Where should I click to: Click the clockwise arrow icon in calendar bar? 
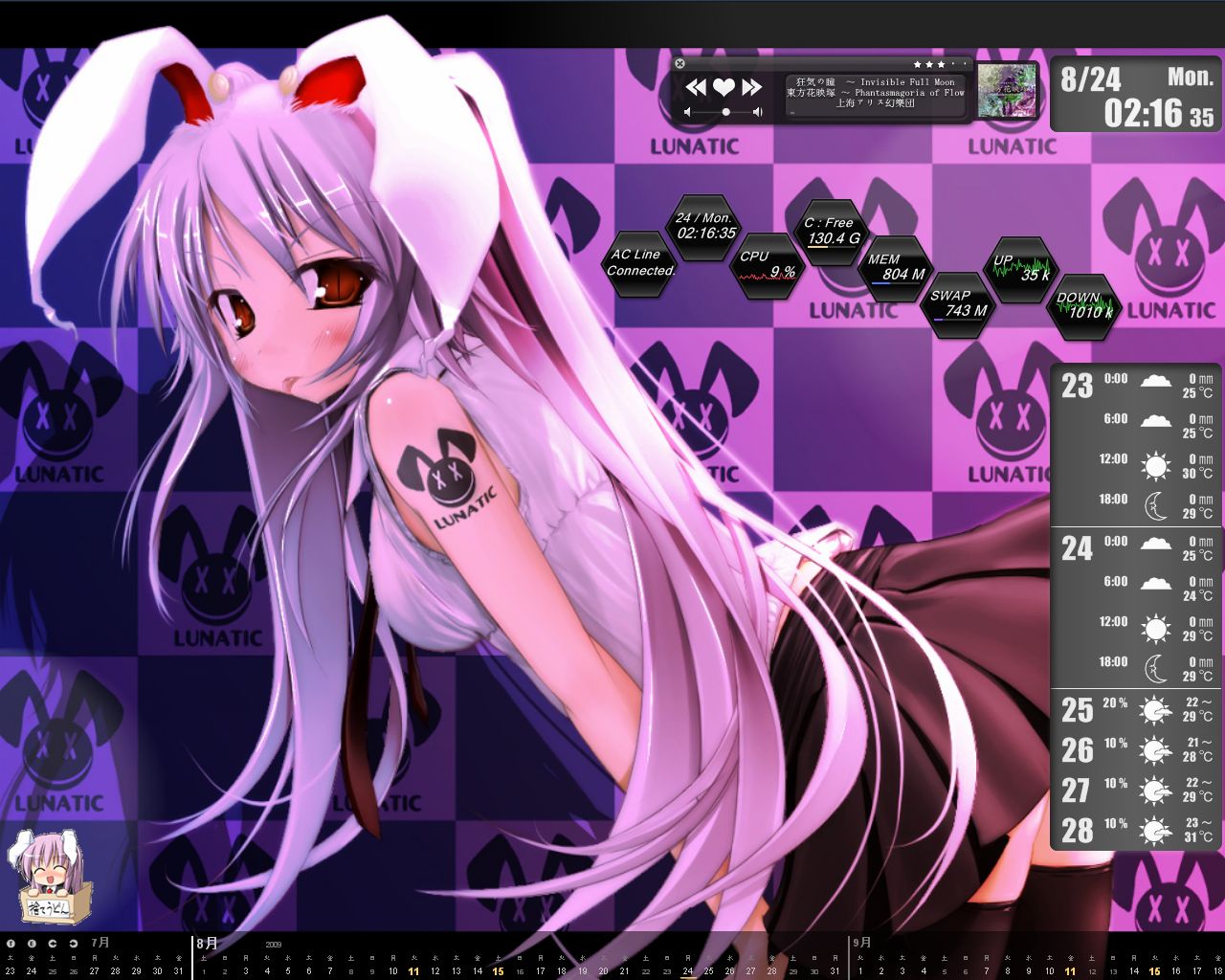74,944
